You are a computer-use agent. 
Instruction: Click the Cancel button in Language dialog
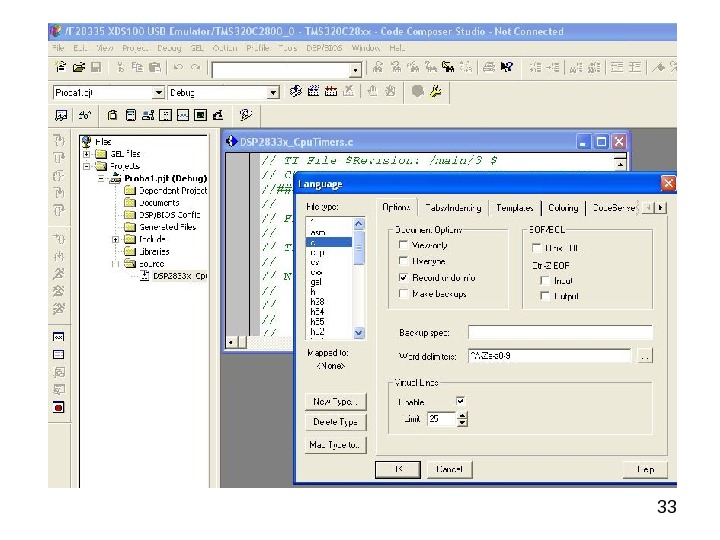pos(450,469)
